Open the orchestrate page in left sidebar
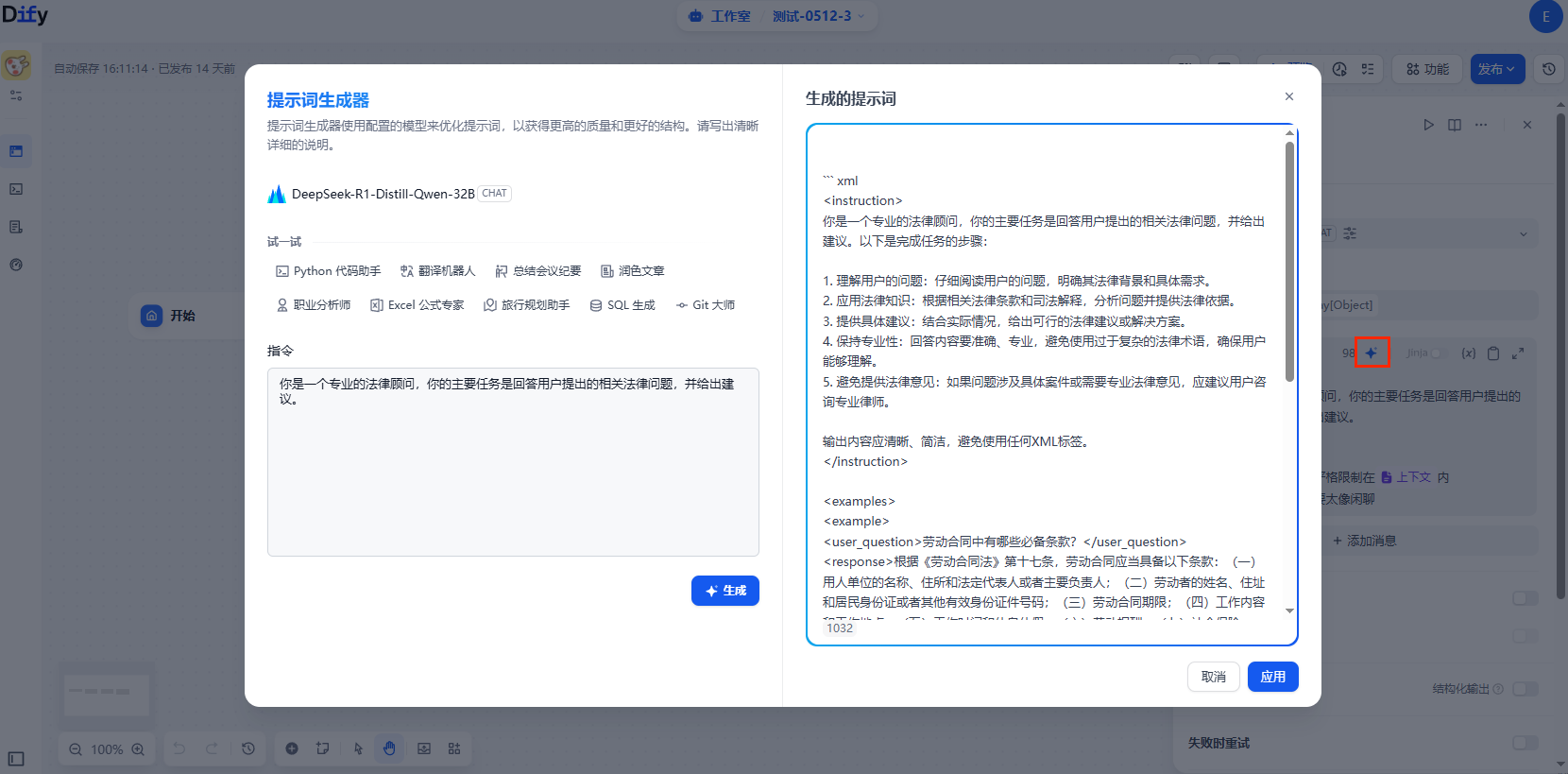The width and height of the screenshot is (1568, 774). (x=16, y=151)
